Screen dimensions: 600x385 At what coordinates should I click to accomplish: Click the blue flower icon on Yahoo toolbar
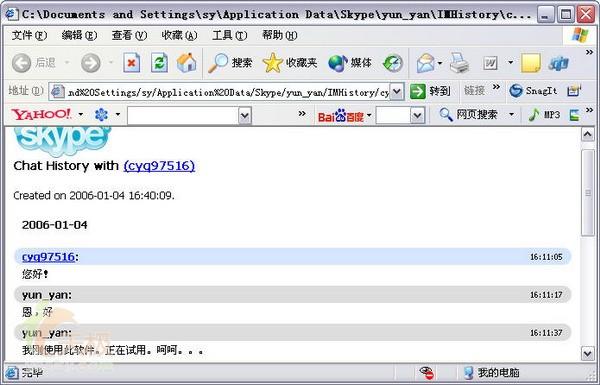(x=101, y=114)
